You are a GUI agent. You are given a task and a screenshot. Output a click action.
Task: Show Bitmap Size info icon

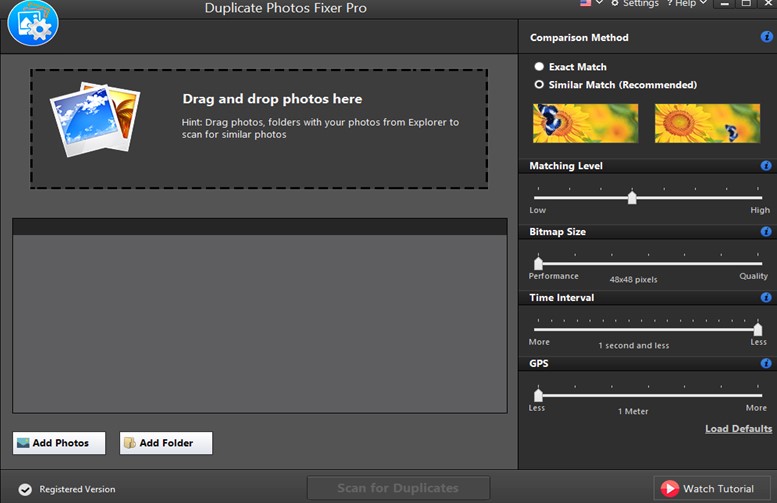tap(766, 231)
